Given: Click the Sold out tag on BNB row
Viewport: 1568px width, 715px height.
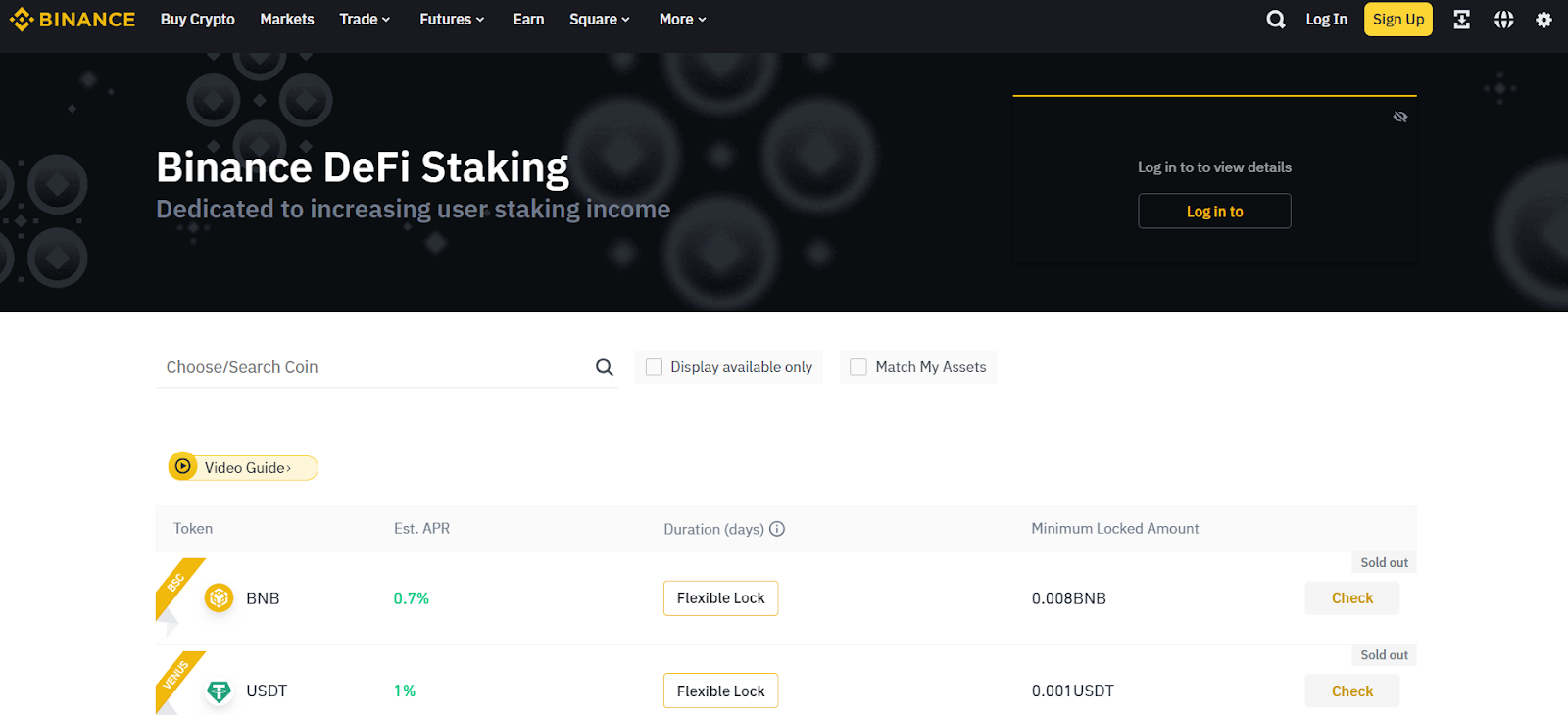Looking at the screenshot, I should pos(1385,563).
